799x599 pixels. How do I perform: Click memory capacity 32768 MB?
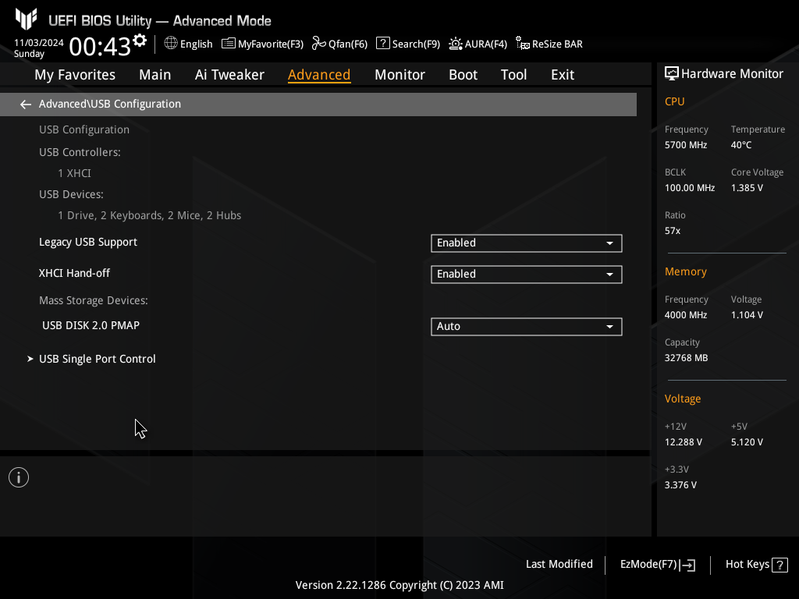pyautogui.click(x=686, y=358)
